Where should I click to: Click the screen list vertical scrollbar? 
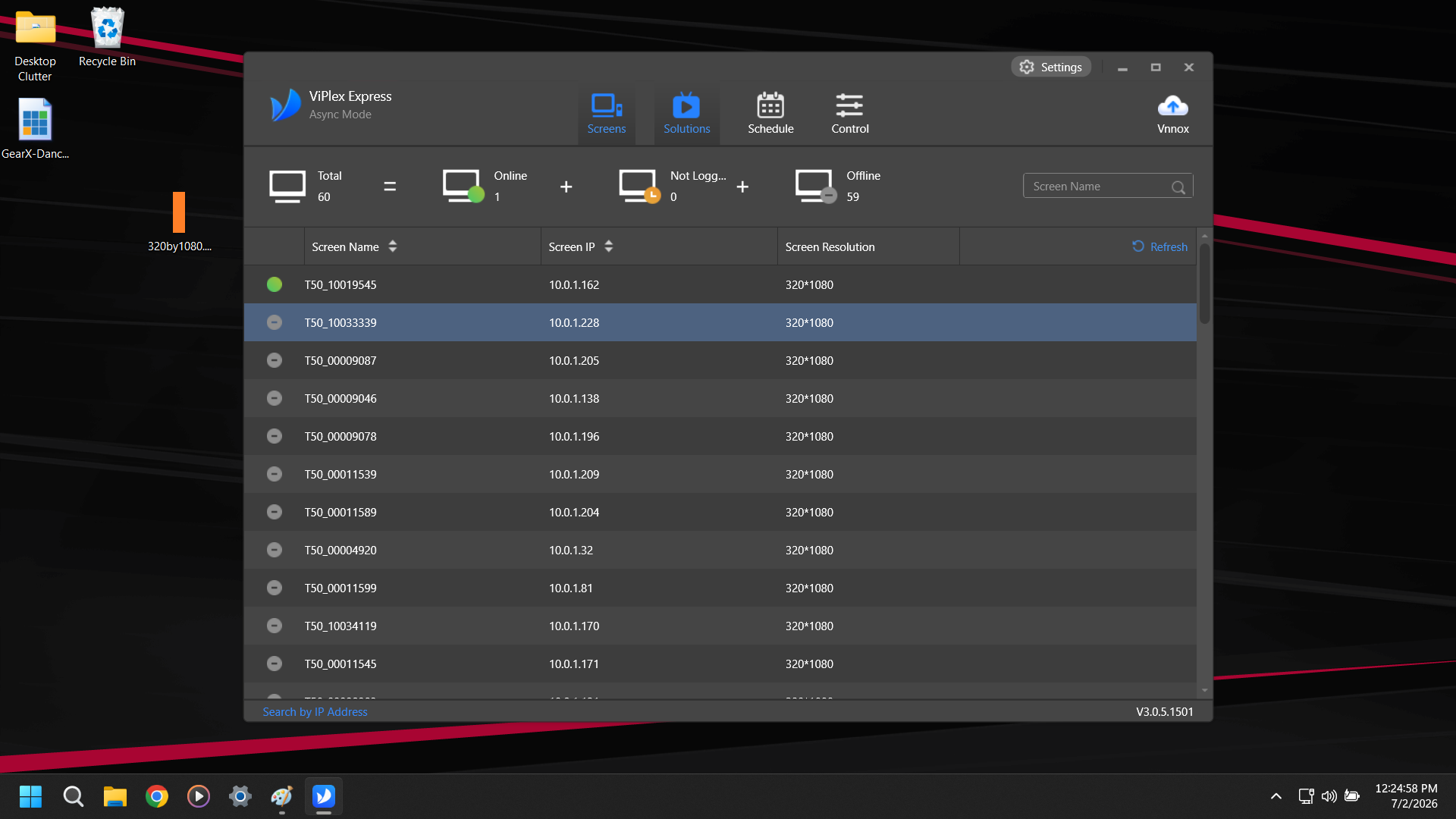click(1204, 283)
